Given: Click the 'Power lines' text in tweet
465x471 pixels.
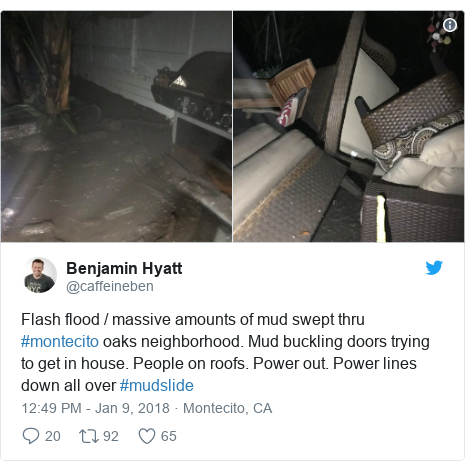Looking at the screenshot, I should click(375, 363).
